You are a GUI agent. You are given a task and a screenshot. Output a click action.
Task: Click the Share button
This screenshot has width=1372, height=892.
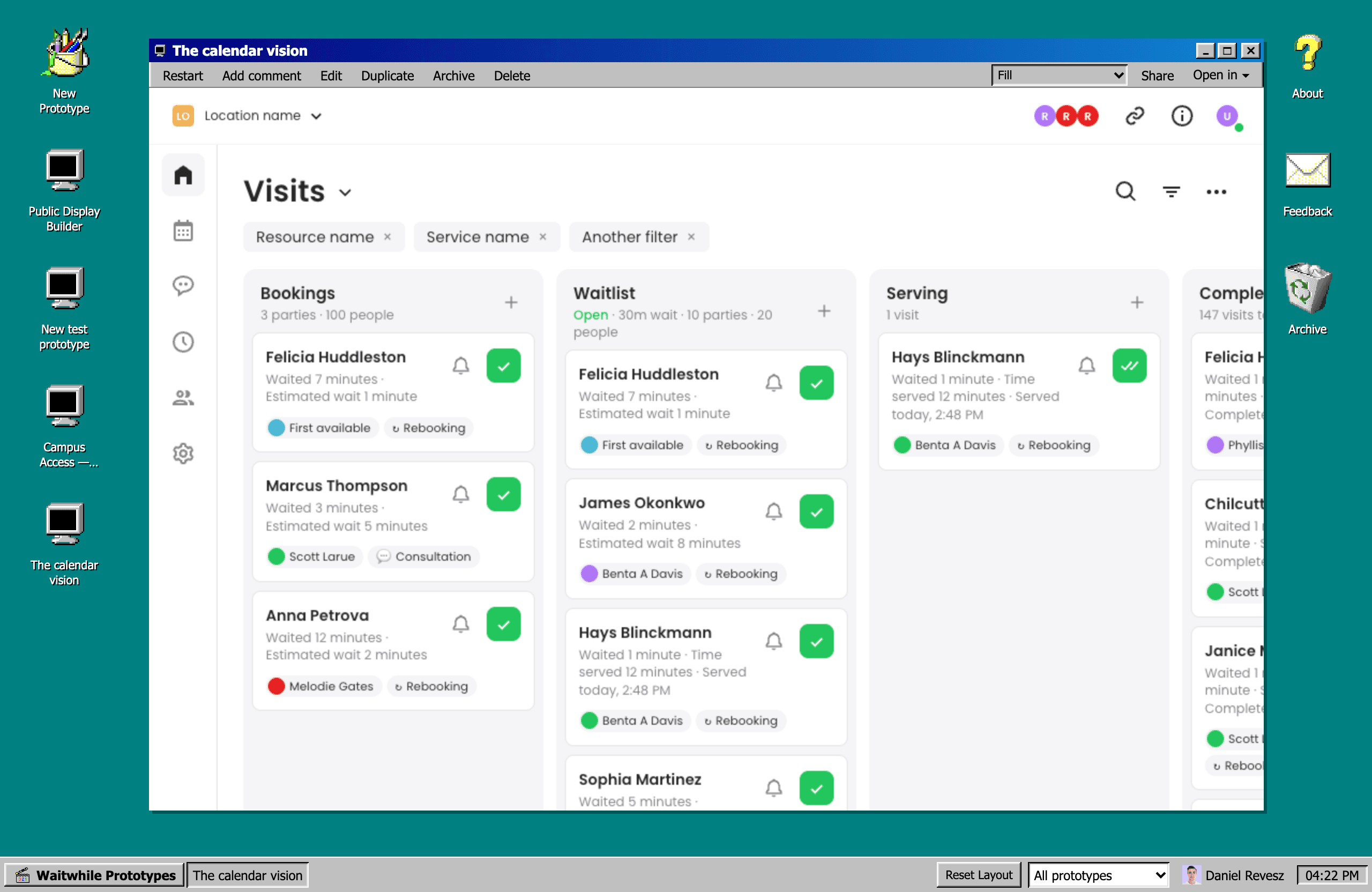click(x=1157, y=76)
